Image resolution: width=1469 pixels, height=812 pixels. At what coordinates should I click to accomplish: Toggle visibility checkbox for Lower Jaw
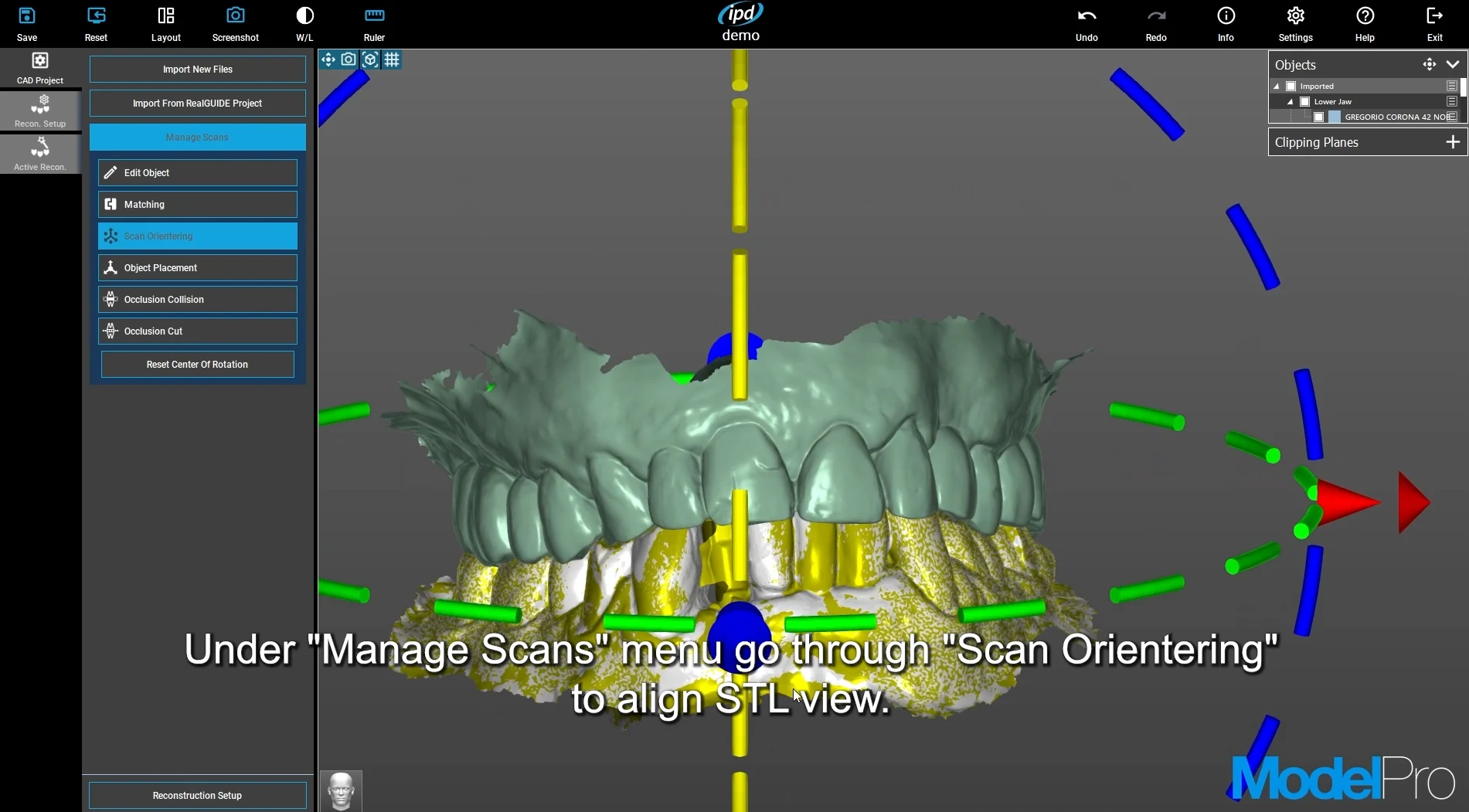1305,101
